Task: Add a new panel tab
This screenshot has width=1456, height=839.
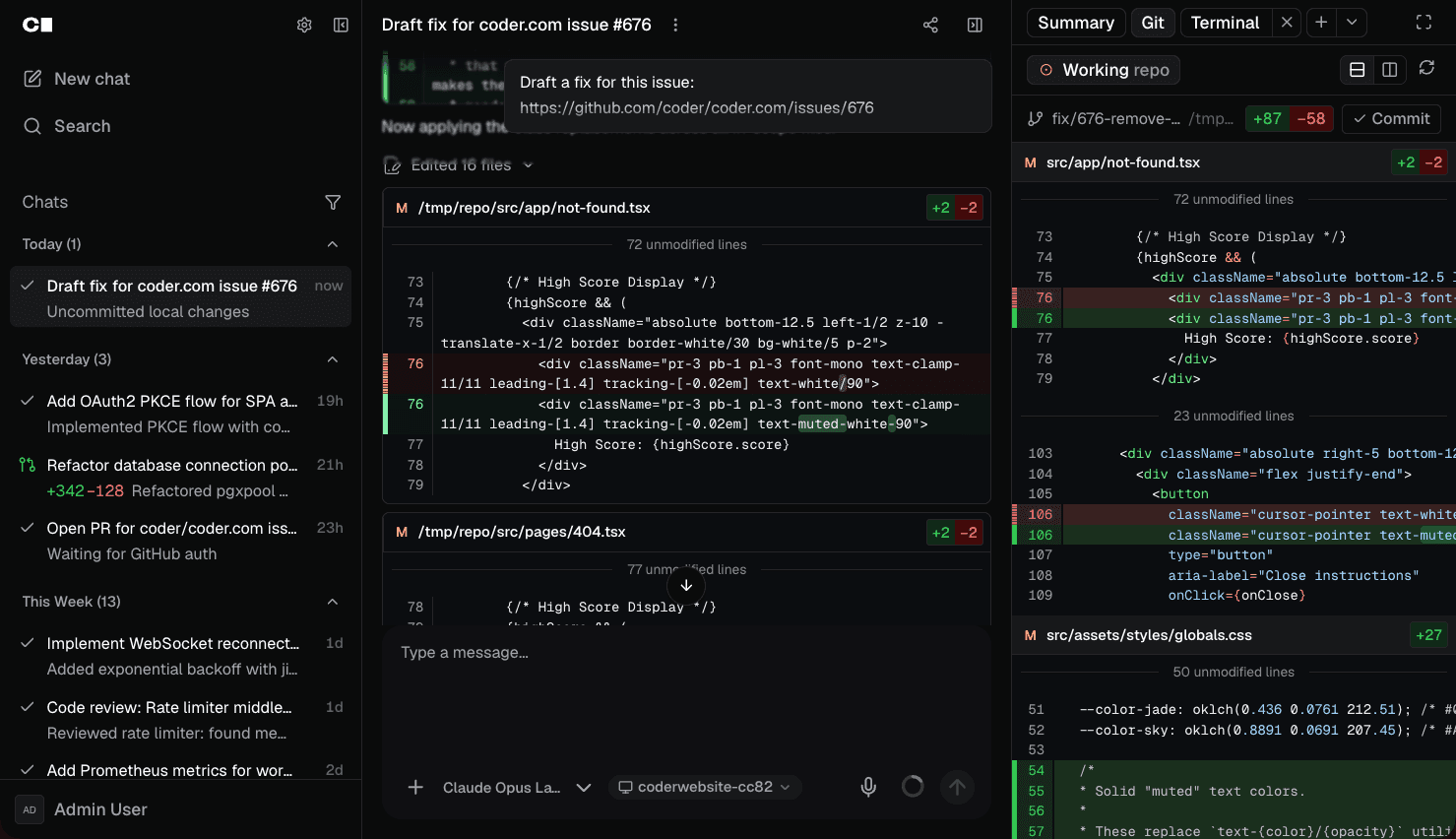Action: [x=1321, y=23]
